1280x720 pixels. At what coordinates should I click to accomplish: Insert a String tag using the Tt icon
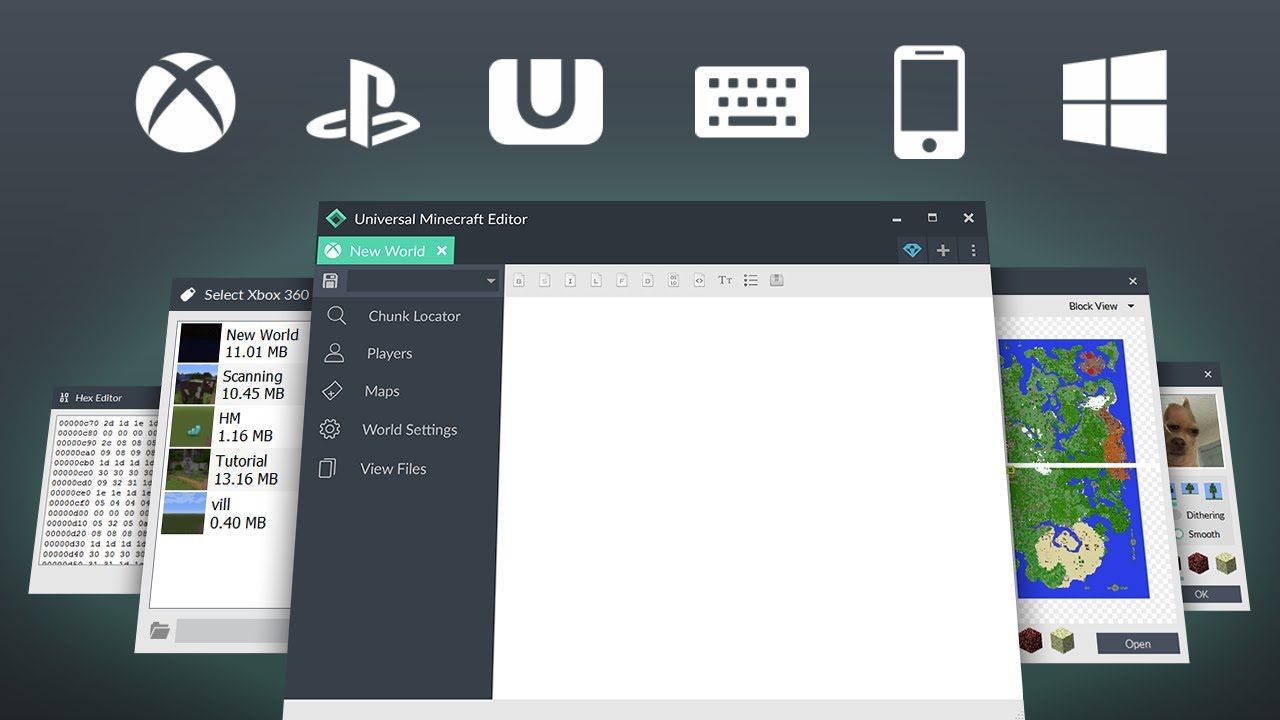725,280
